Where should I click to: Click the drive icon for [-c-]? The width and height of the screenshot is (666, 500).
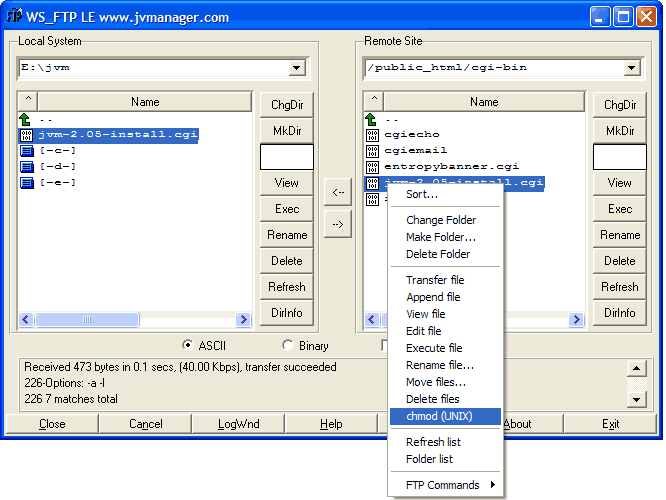coord(27,150)
